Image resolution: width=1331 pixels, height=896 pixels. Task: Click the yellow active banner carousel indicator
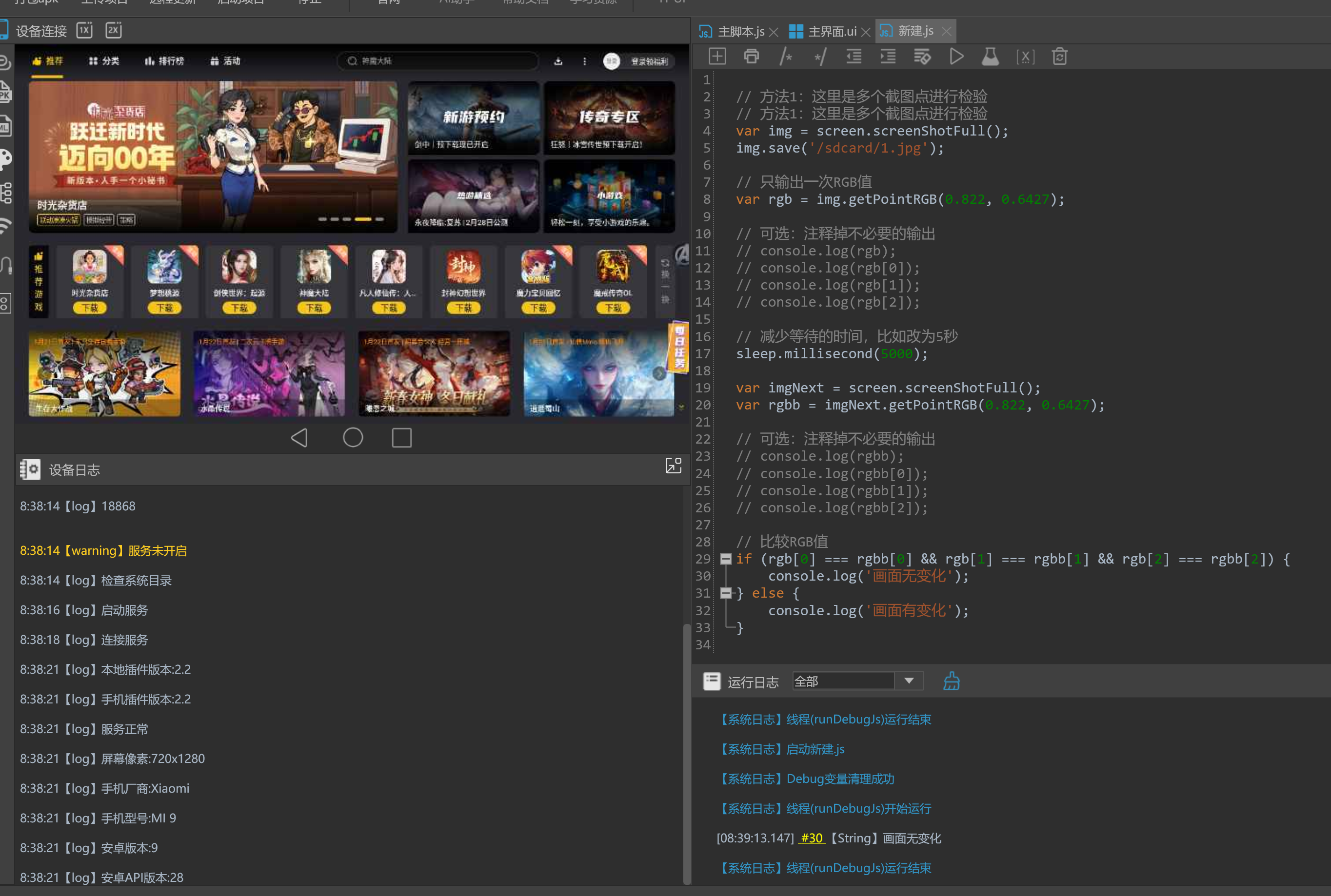pyautogui.click(x=362, y=219)
